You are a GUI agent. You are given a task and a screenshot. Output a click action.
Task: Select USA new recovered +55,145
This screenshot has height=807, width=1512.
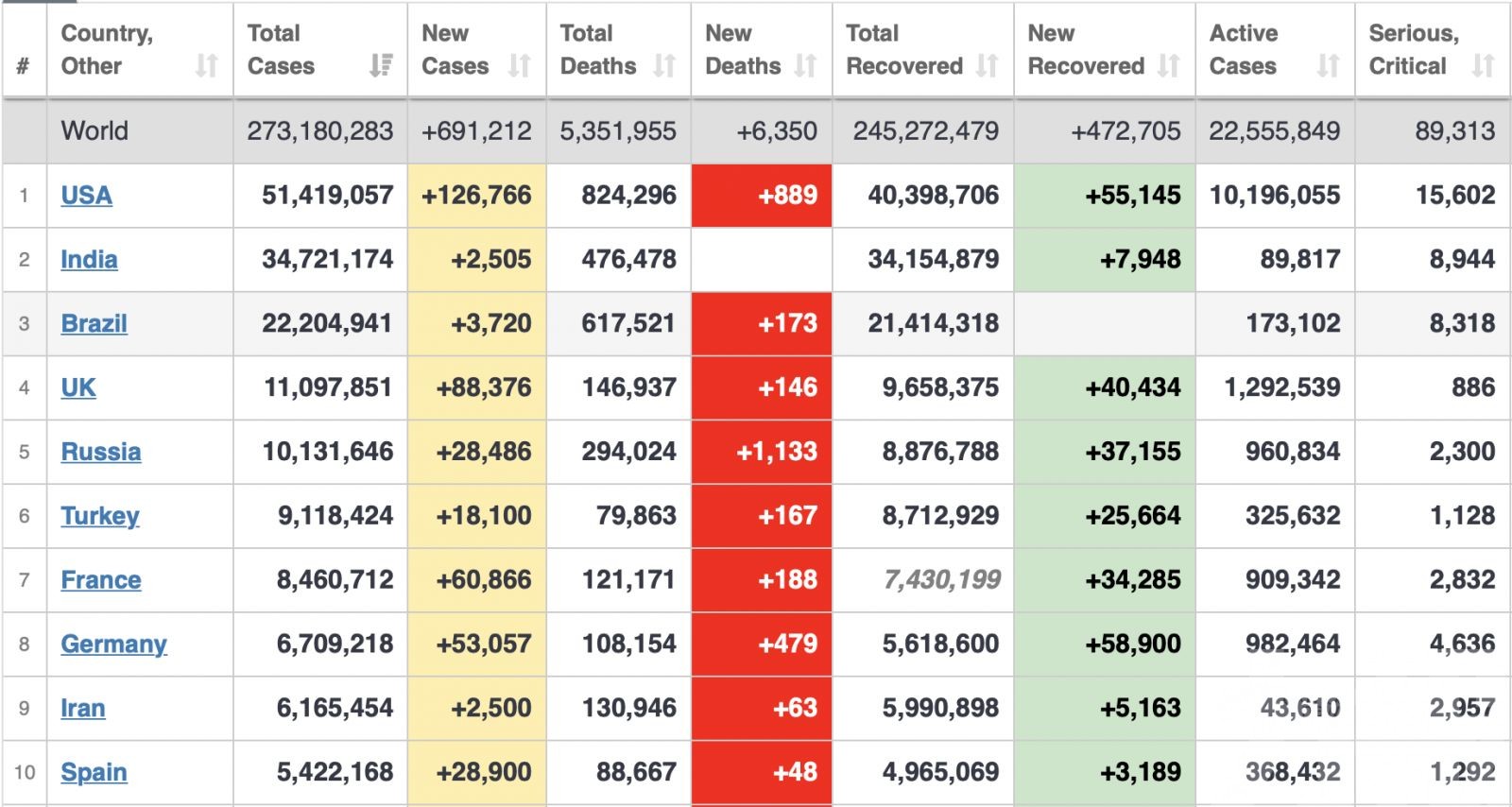(x=1133, y=196)
